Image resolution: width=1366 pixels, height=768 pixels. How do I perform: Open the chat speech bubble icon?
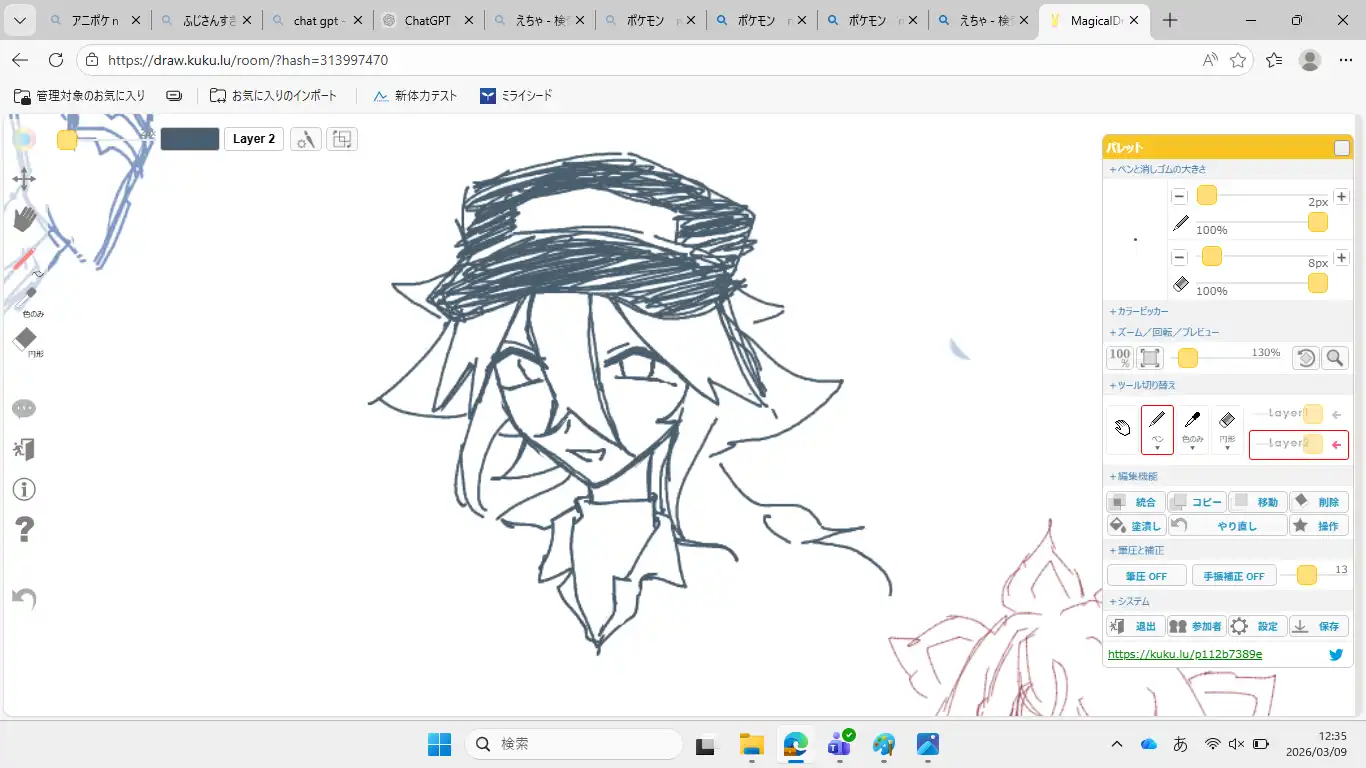pyautogui.click(x=24, y=409)
